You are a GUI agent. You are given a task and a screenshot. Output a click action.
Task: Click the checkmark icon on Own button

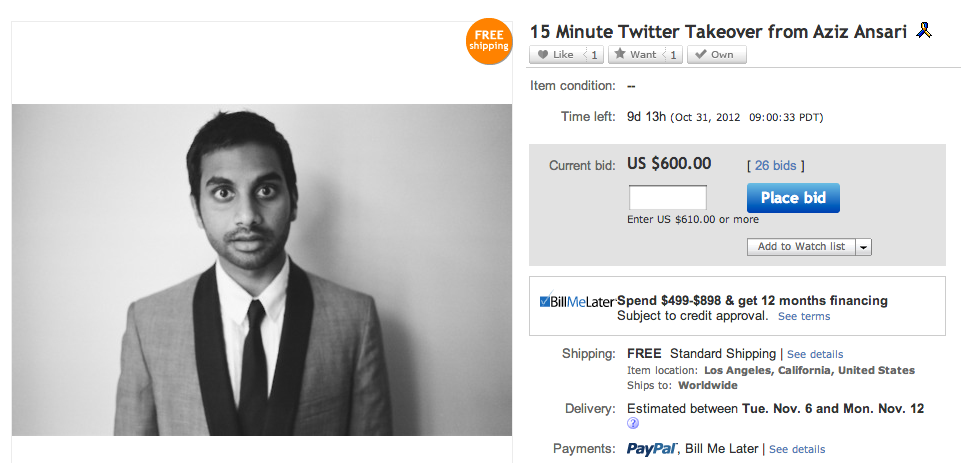click(701, 54)
